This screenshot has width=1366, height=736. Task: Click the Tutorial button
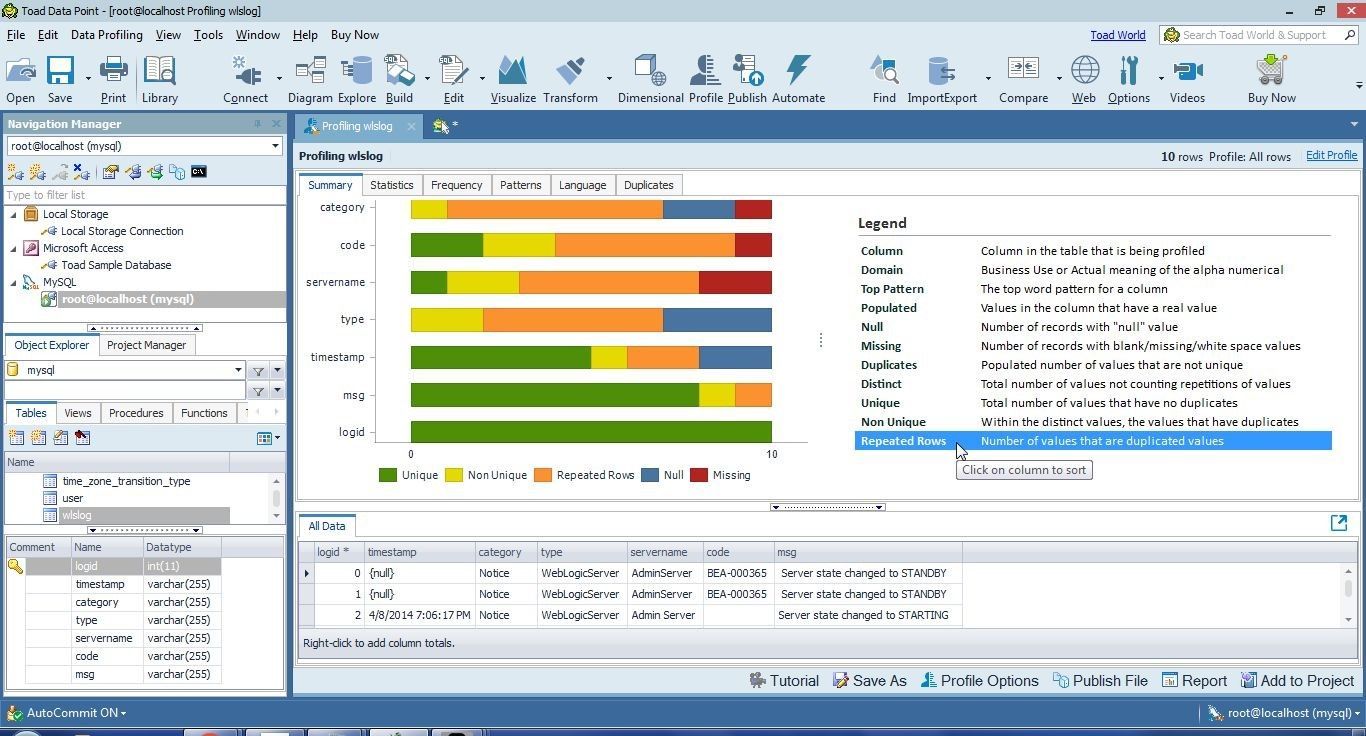(x=784, y=681)
